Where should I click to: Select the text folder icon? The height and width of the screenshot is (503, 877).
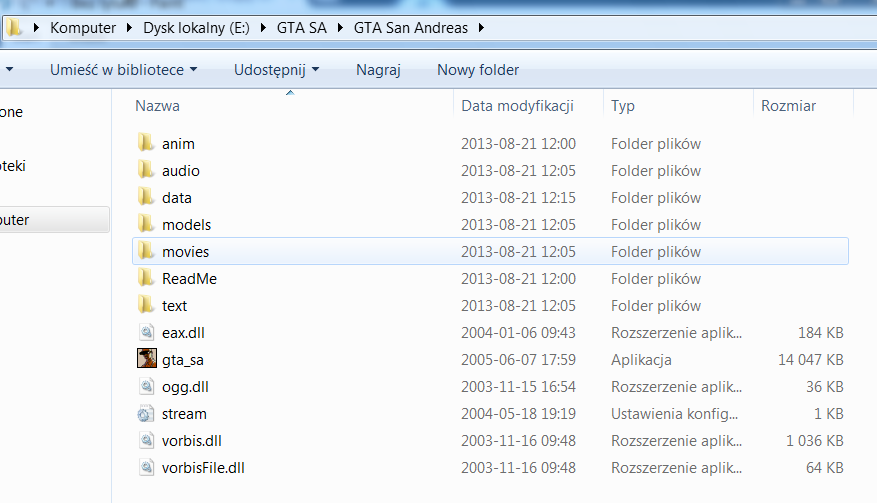[x=146, y=305]
